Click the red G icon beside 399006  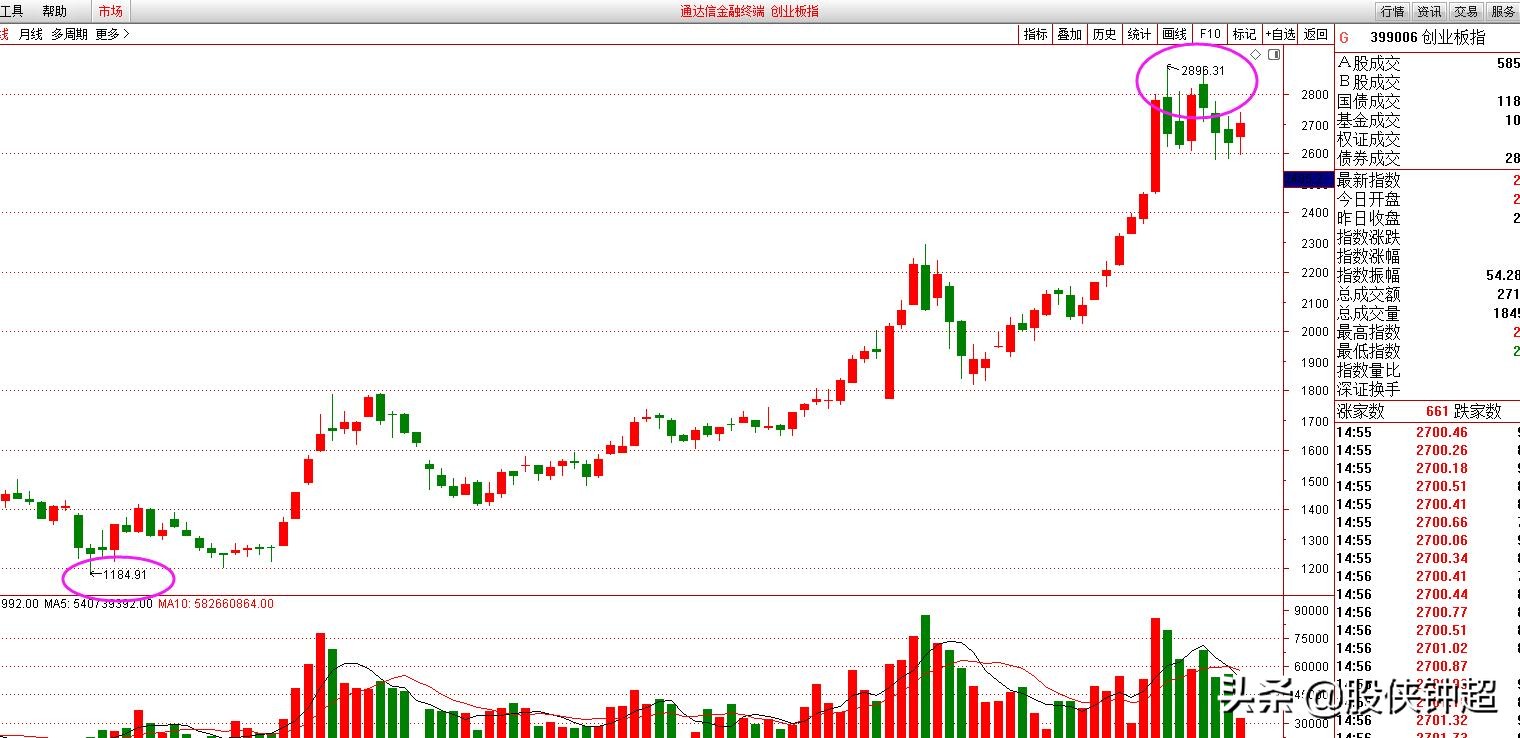(x=1343, y=38)
